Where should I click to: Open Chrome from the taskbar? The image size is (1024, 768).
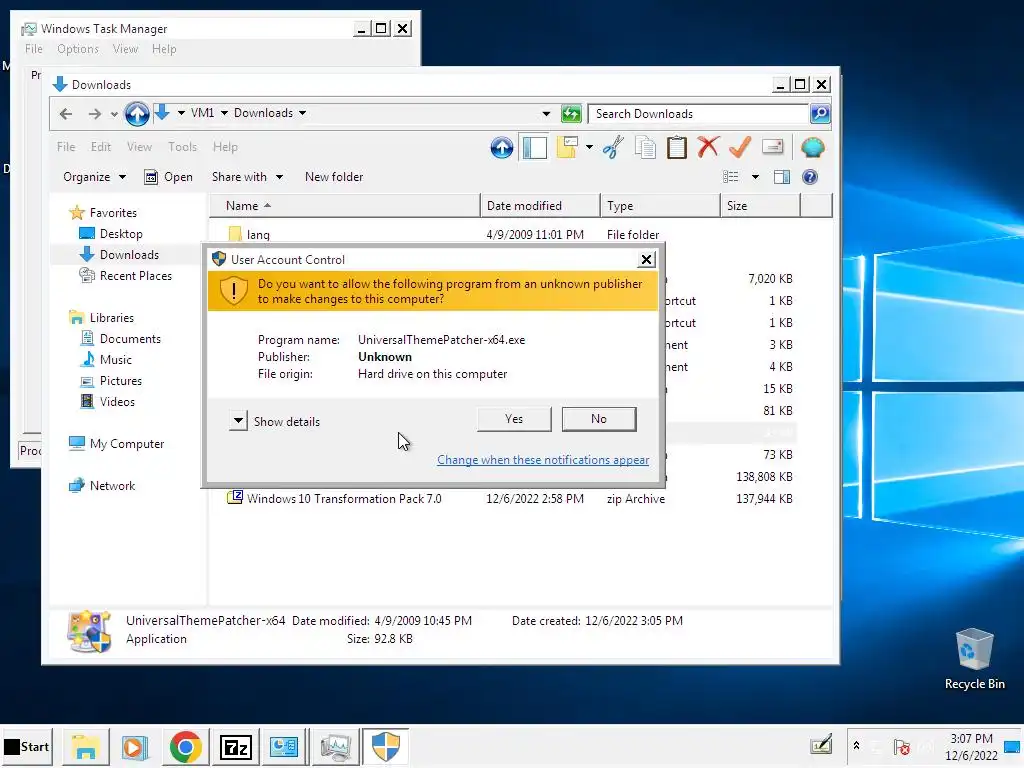[185, 747]
